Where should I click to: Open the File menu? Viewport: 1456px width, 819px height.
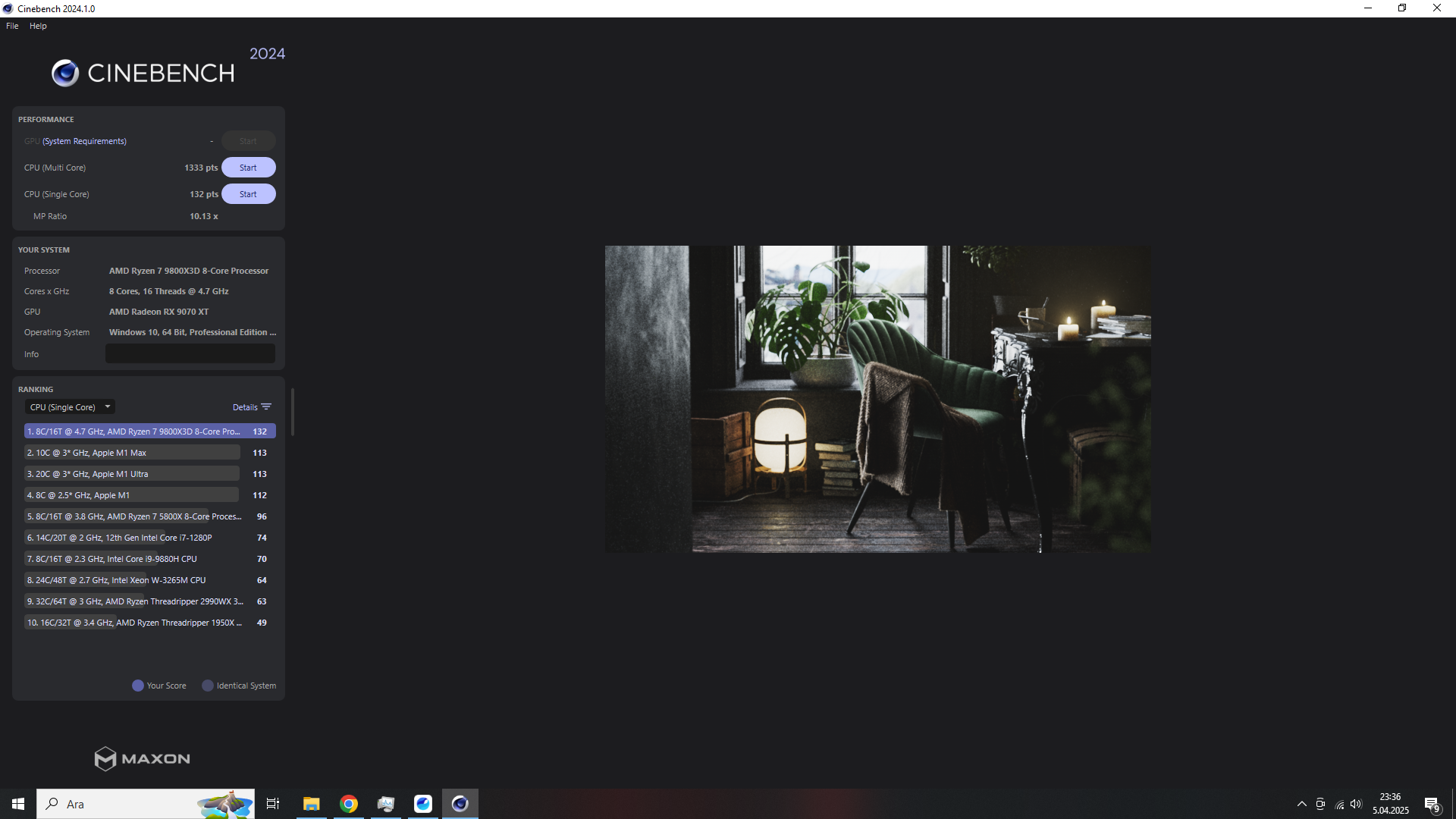(x=12, y=26)
